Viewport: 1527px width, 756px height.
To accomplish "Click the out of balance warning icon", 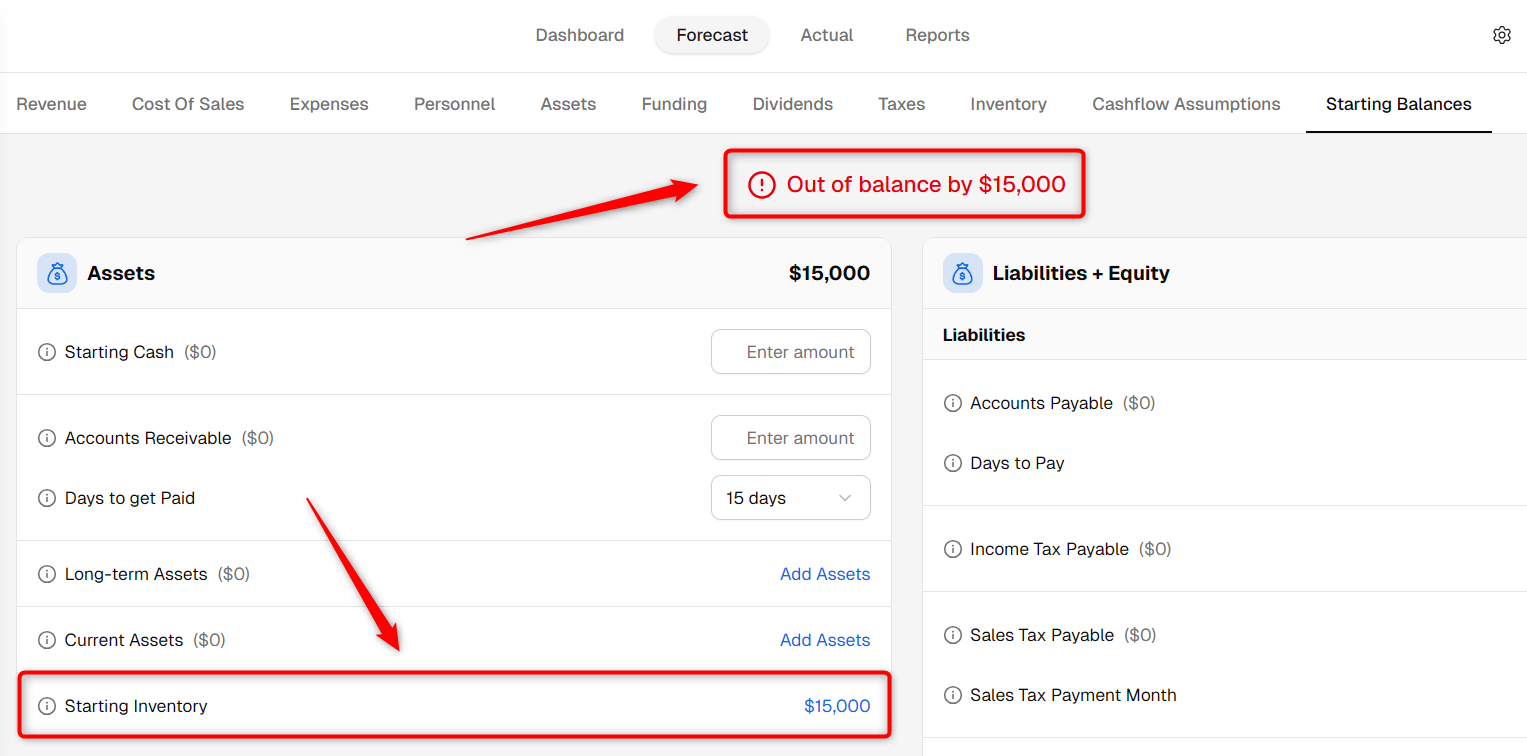I will [x=762, y=184].
